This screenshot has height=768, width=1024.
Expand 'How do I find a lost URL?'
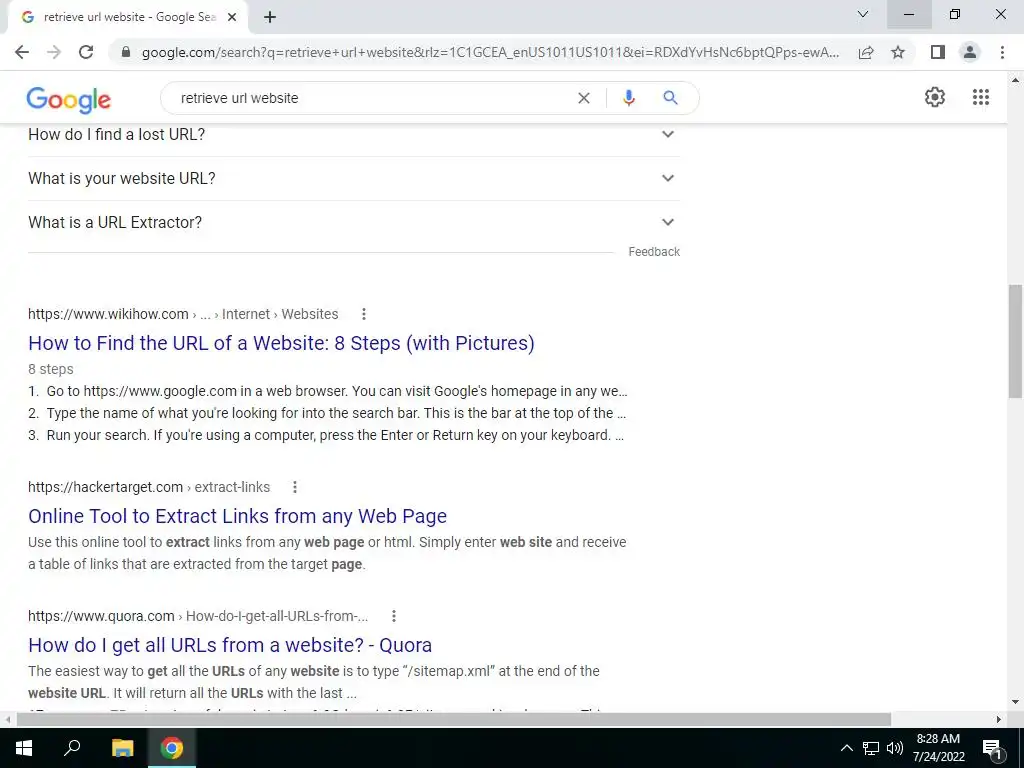[353, 135]
